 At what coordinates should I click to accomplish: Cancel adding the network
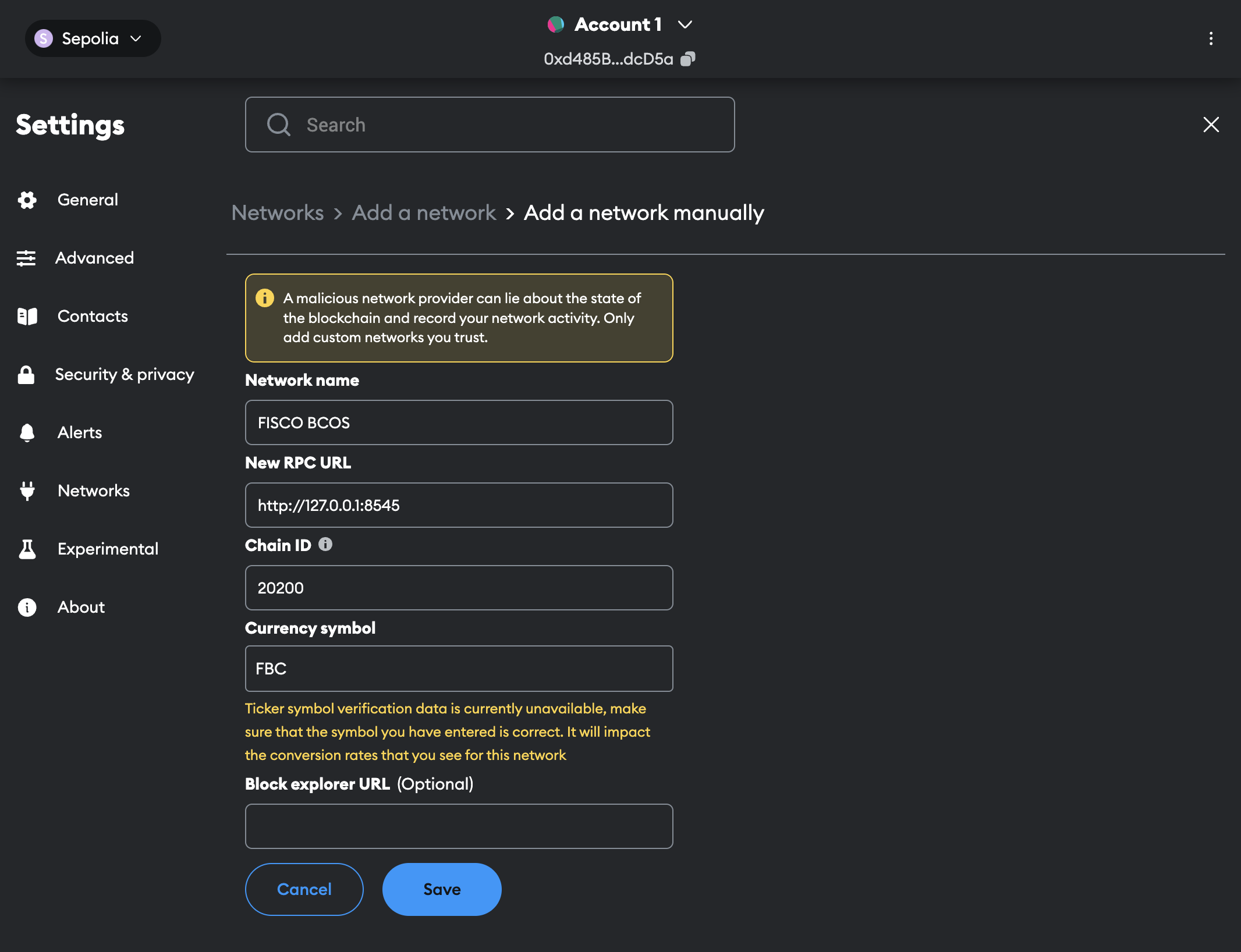304,889
